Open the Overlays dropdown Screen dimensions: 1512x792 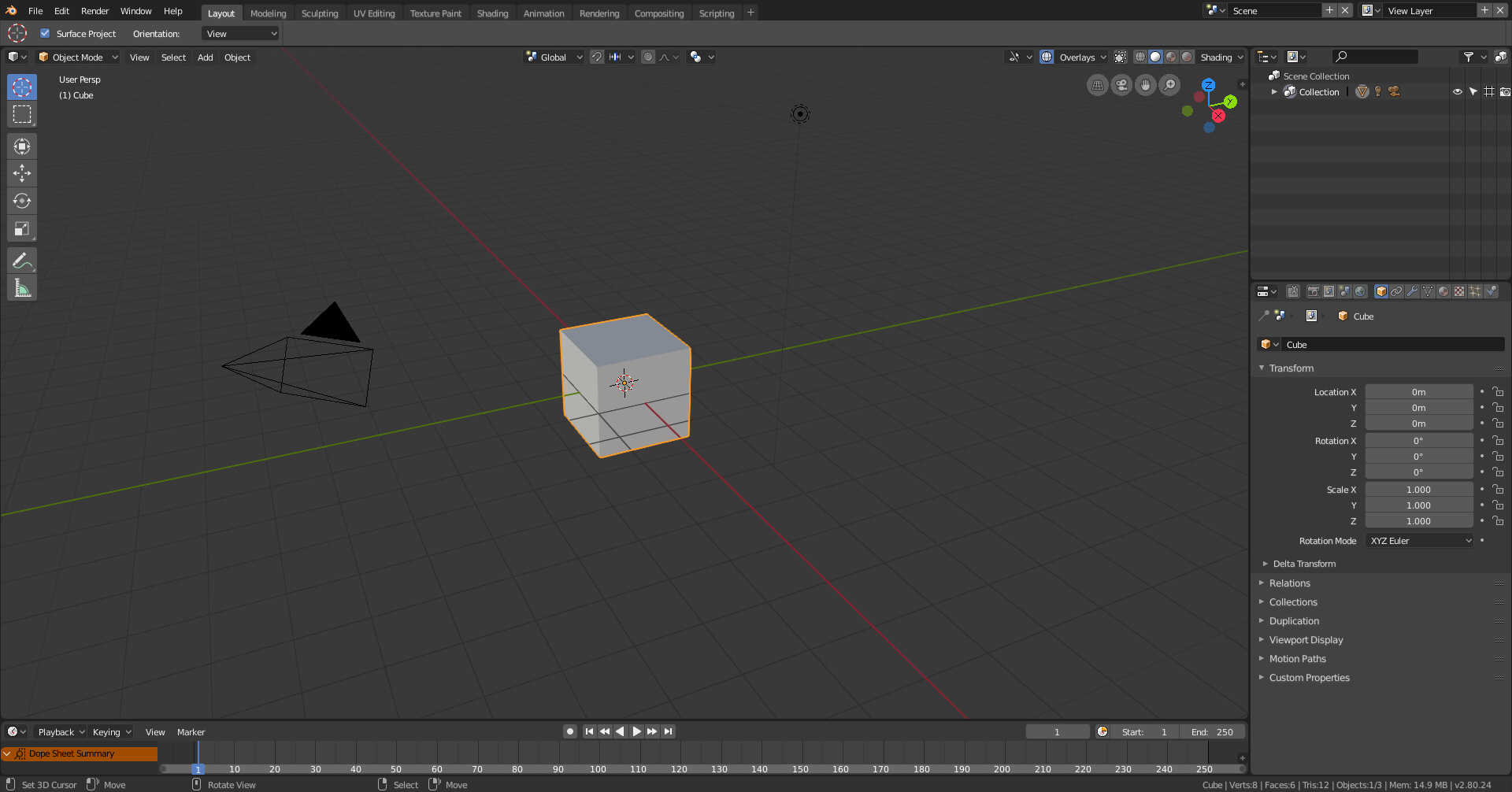[x=1083, y=57]
